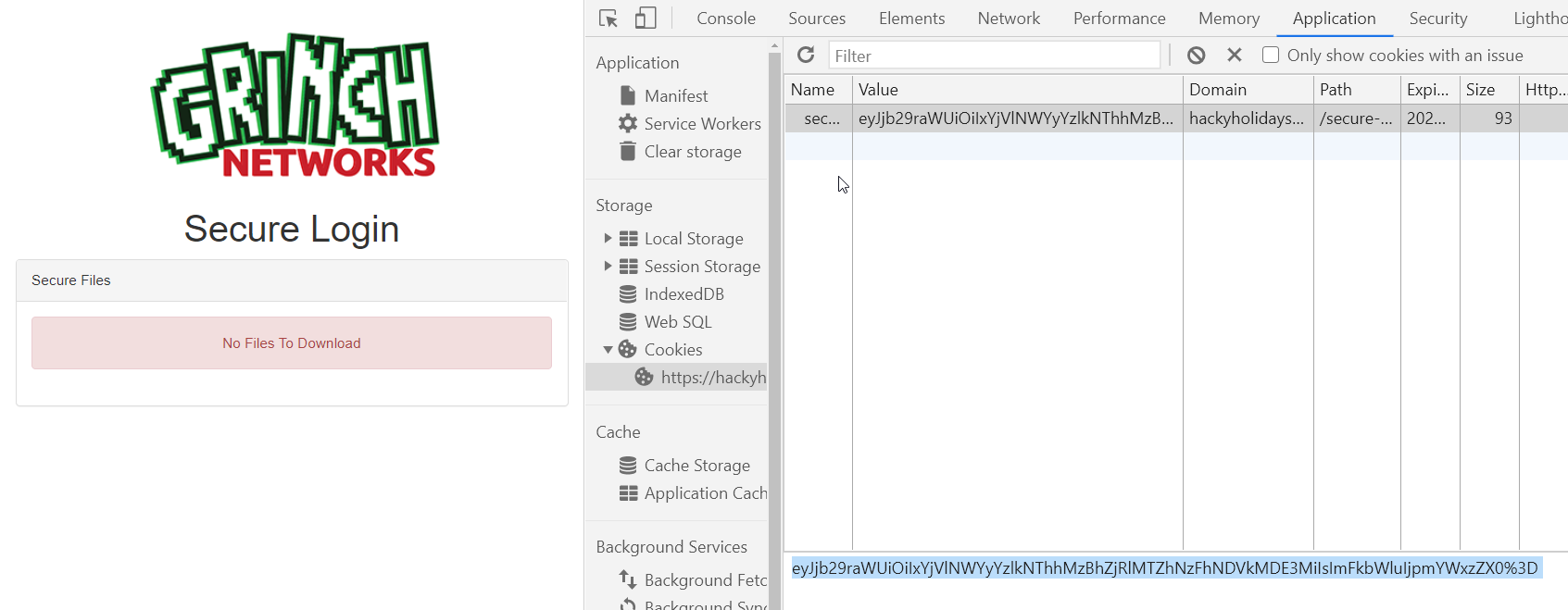Select Clear storage item
This screenshot has height=610, width=1568.
click(x=692, y=152)
